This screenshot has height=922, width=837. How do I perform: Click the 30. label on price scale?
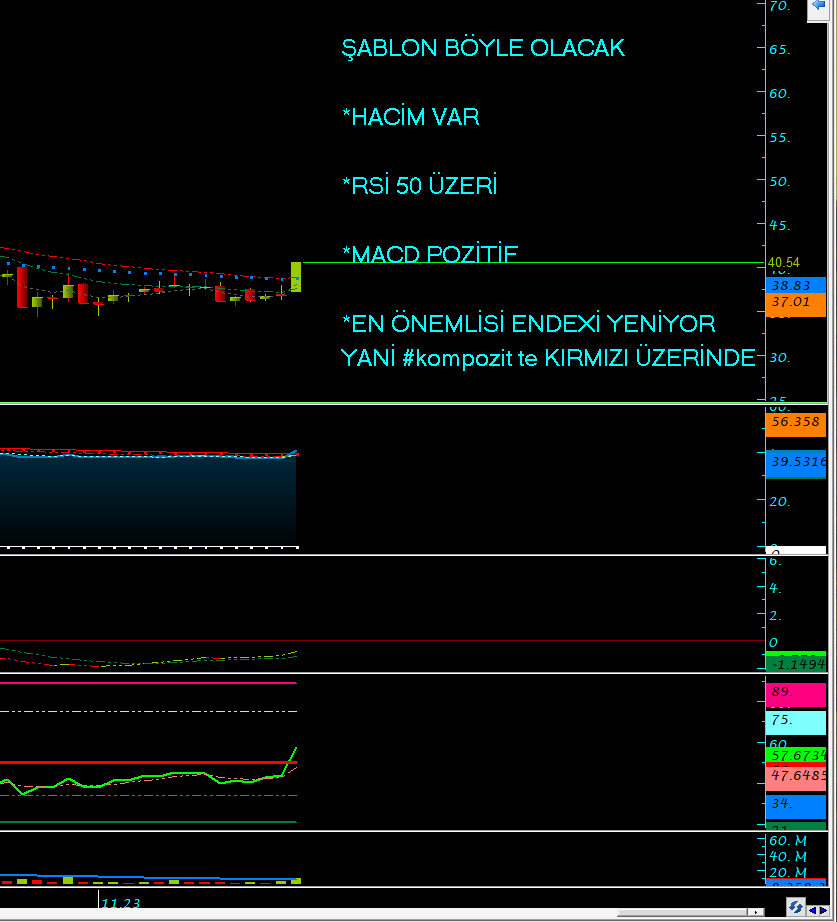[x=780, y=358]
